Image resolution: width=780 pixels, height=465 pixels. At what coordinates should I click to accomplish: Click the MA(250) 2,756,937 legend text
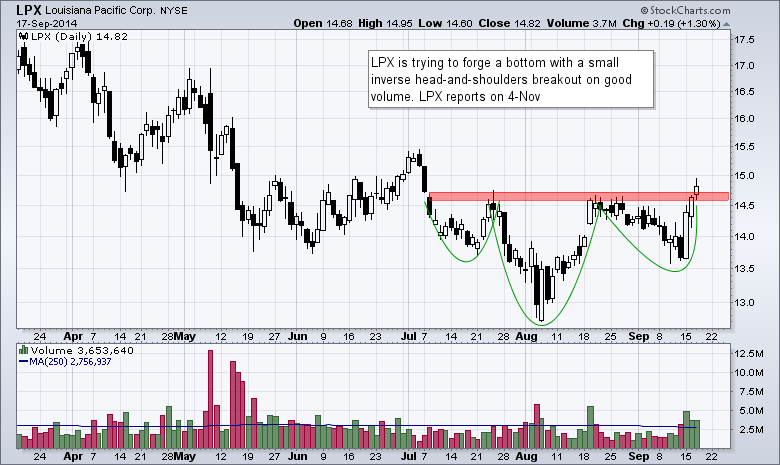pyautogui.click(x=70, y=362)
